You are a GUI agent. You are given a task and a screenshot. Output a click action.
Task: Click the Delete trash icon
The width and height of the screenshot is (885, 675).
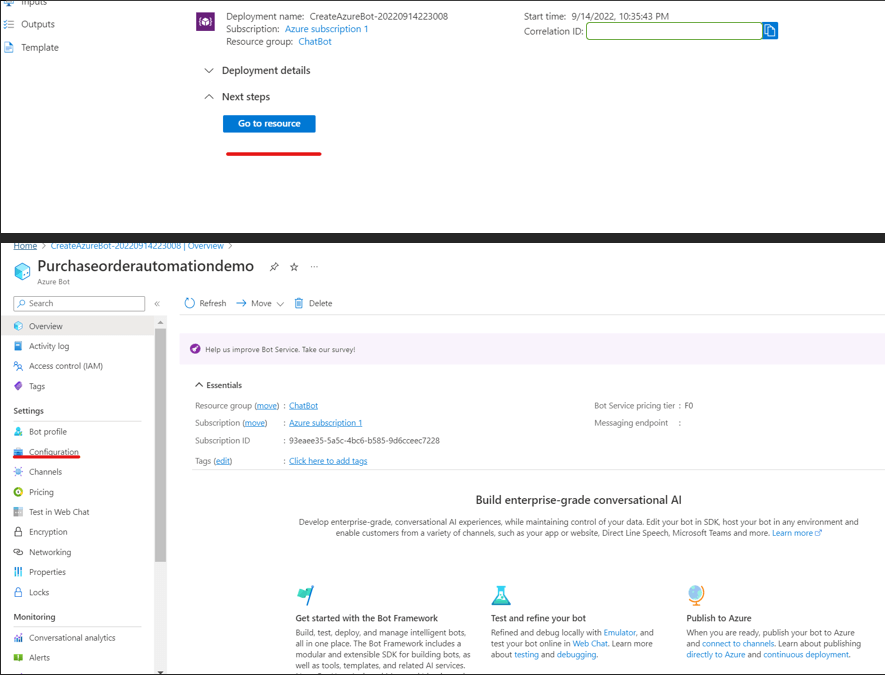299,303
